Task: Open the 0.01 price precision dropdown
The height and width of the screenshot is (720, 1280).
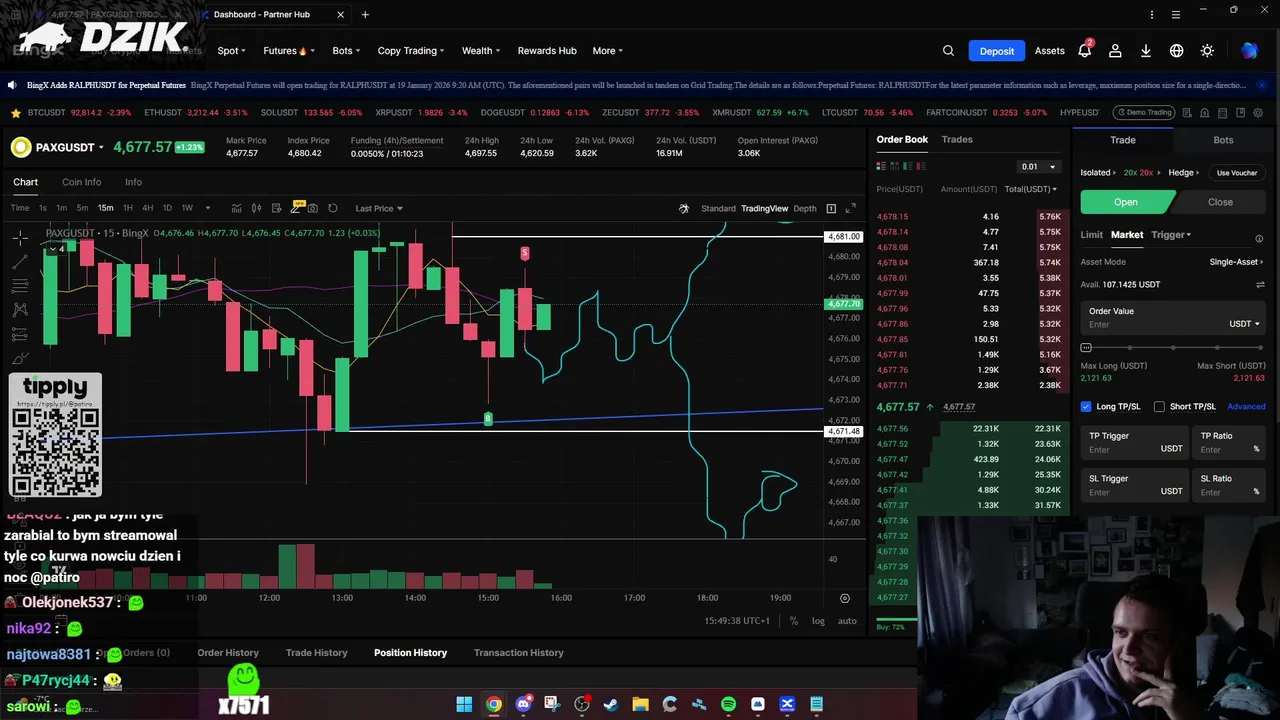Action: point(1038,167)
